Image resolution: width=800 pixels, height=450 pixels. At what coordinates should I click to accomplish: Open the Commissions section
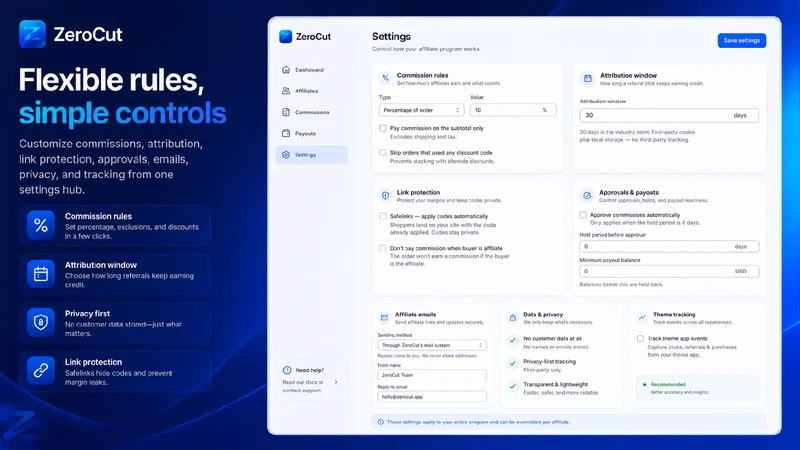312,112
